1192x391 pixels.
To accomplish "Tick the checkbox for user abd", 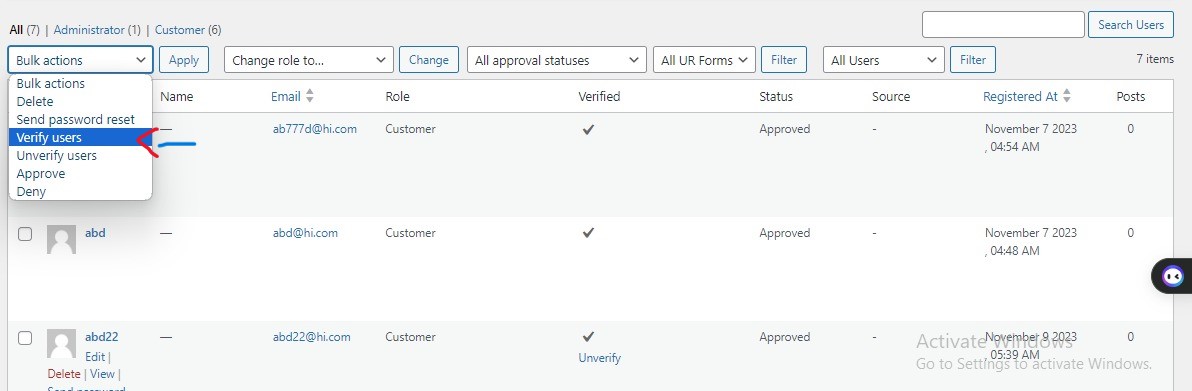I will point(25,234).
